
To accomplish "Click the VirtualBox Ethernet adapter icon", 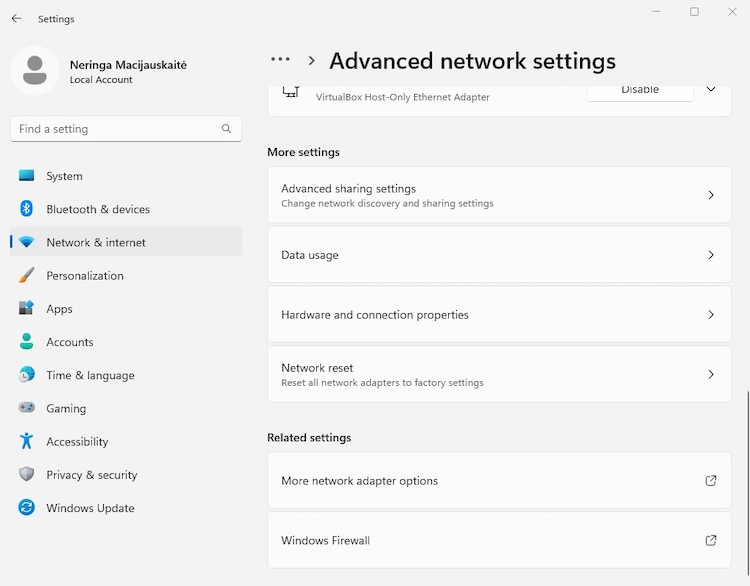I will [291, 91].
